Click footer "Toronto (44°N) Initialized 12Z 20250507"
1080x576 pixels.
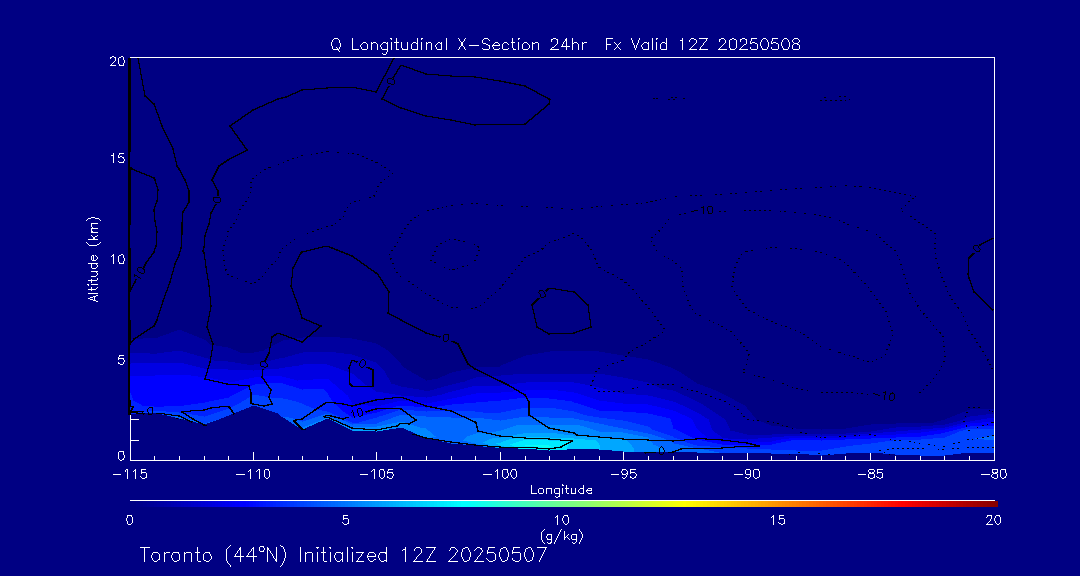(x=344, y=555)
